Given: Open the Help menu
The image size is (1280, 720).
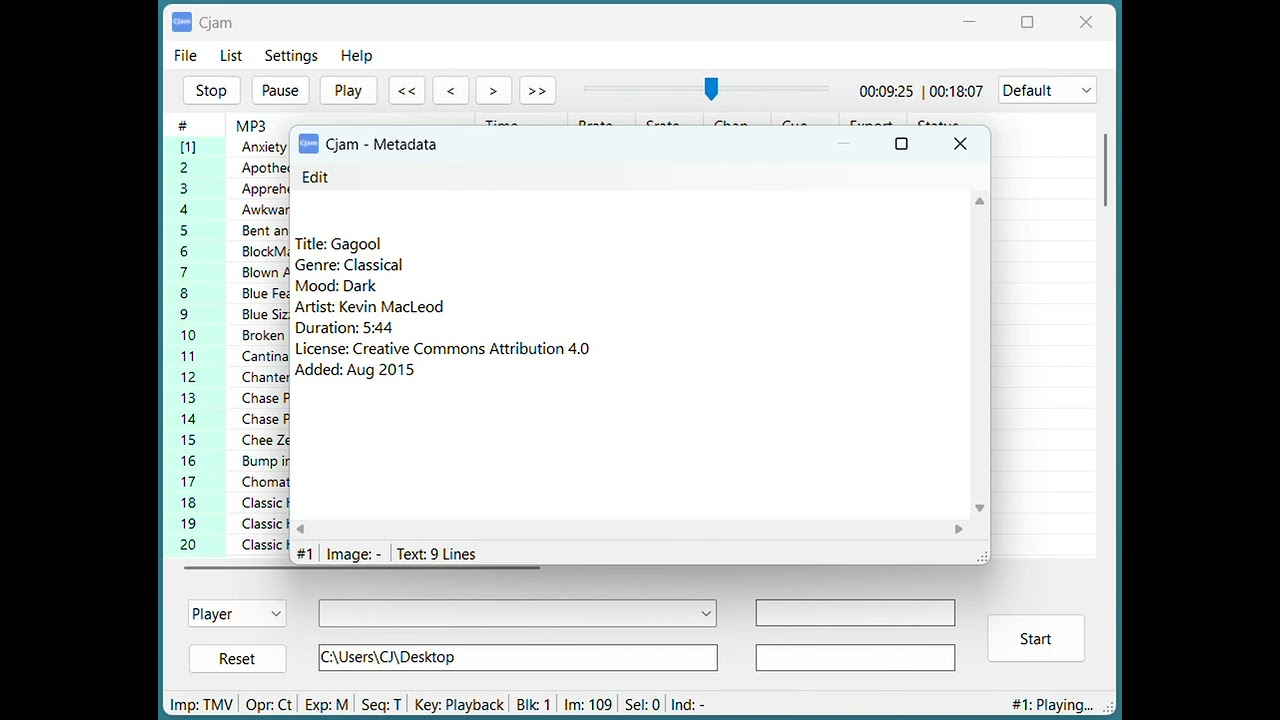Looking at the screenshot, I should [356, 56].
